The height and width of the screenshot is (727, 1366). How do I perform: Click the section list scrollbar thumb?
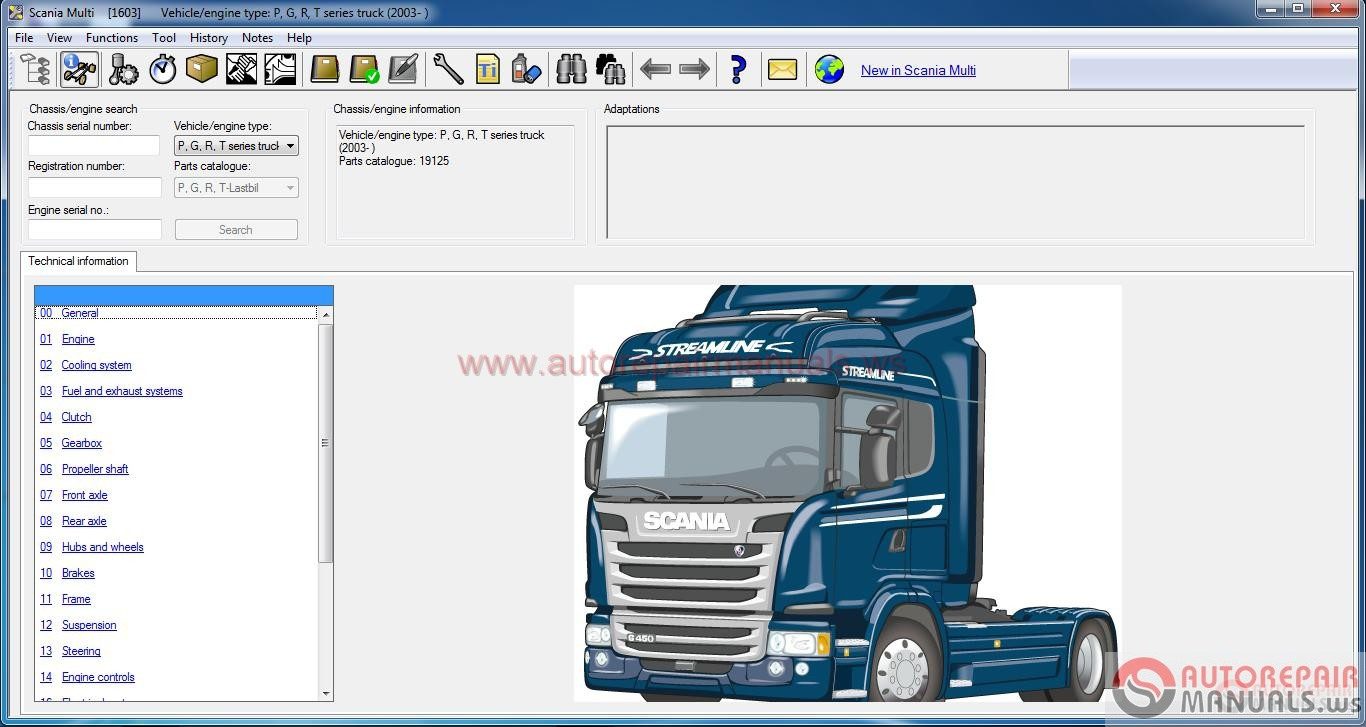(x=326, y=442)
